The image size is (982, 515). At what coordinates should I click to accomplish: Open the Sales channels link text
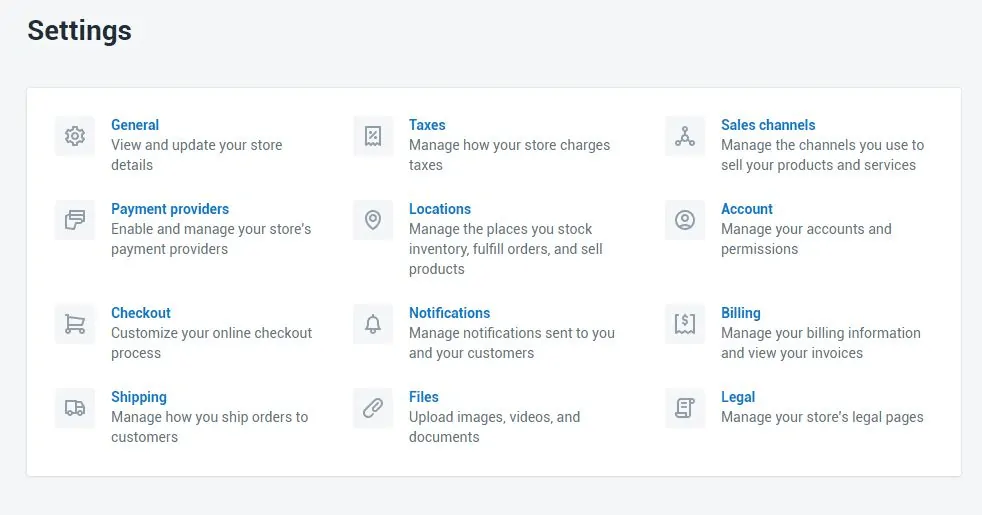[x=768, y=125]
